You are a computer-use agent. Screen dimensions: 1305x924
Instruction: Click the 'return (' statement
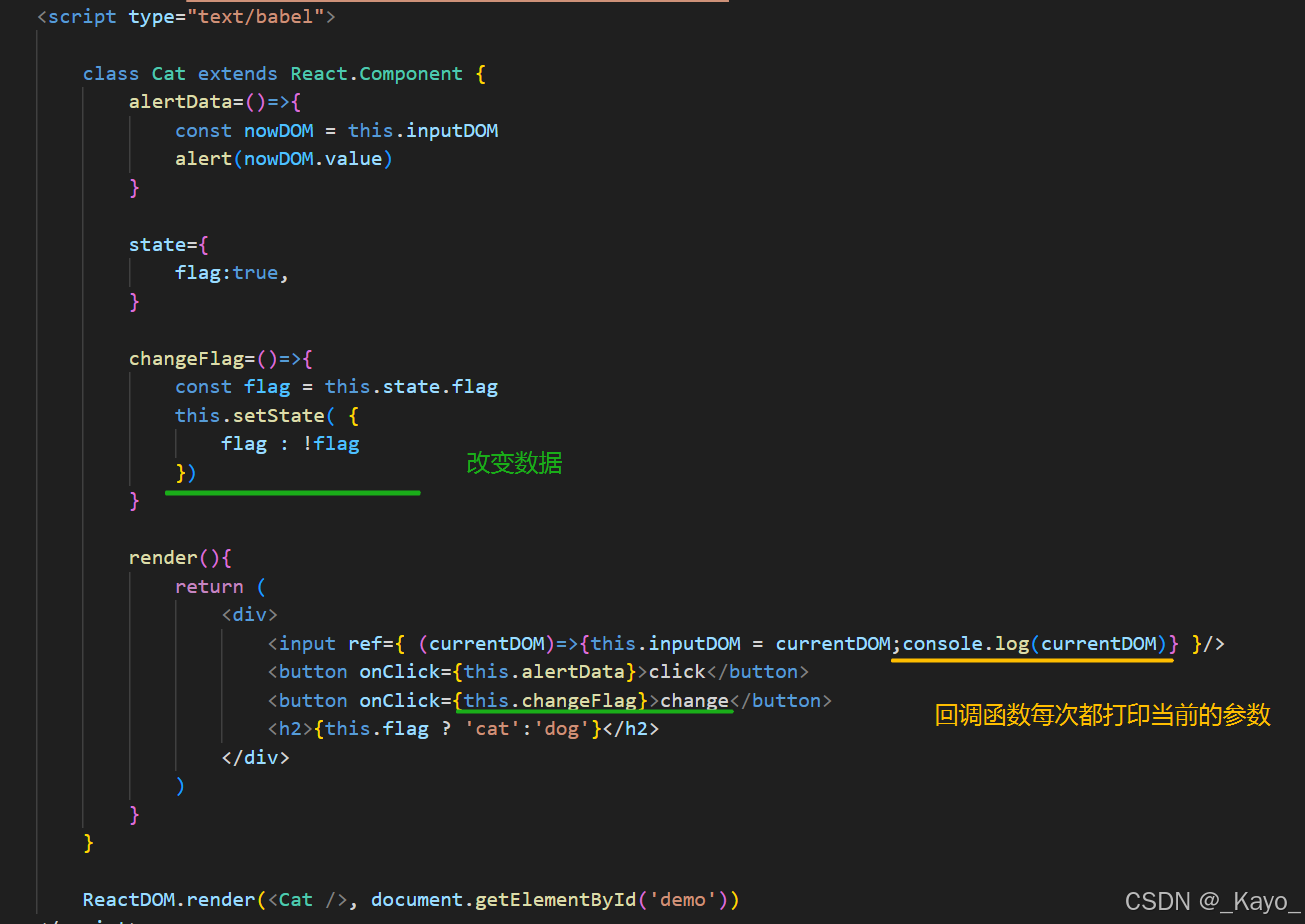click(221, 587)
